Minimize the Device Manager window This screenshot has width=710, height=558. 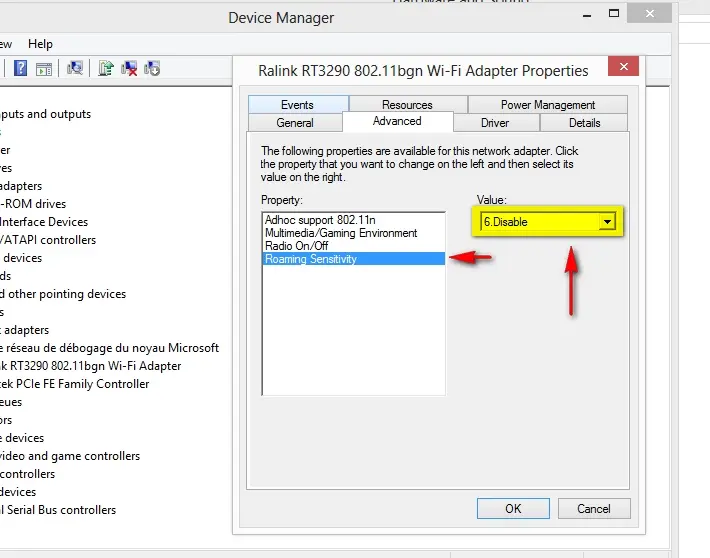pyautogui.click(x=587, y=14)
